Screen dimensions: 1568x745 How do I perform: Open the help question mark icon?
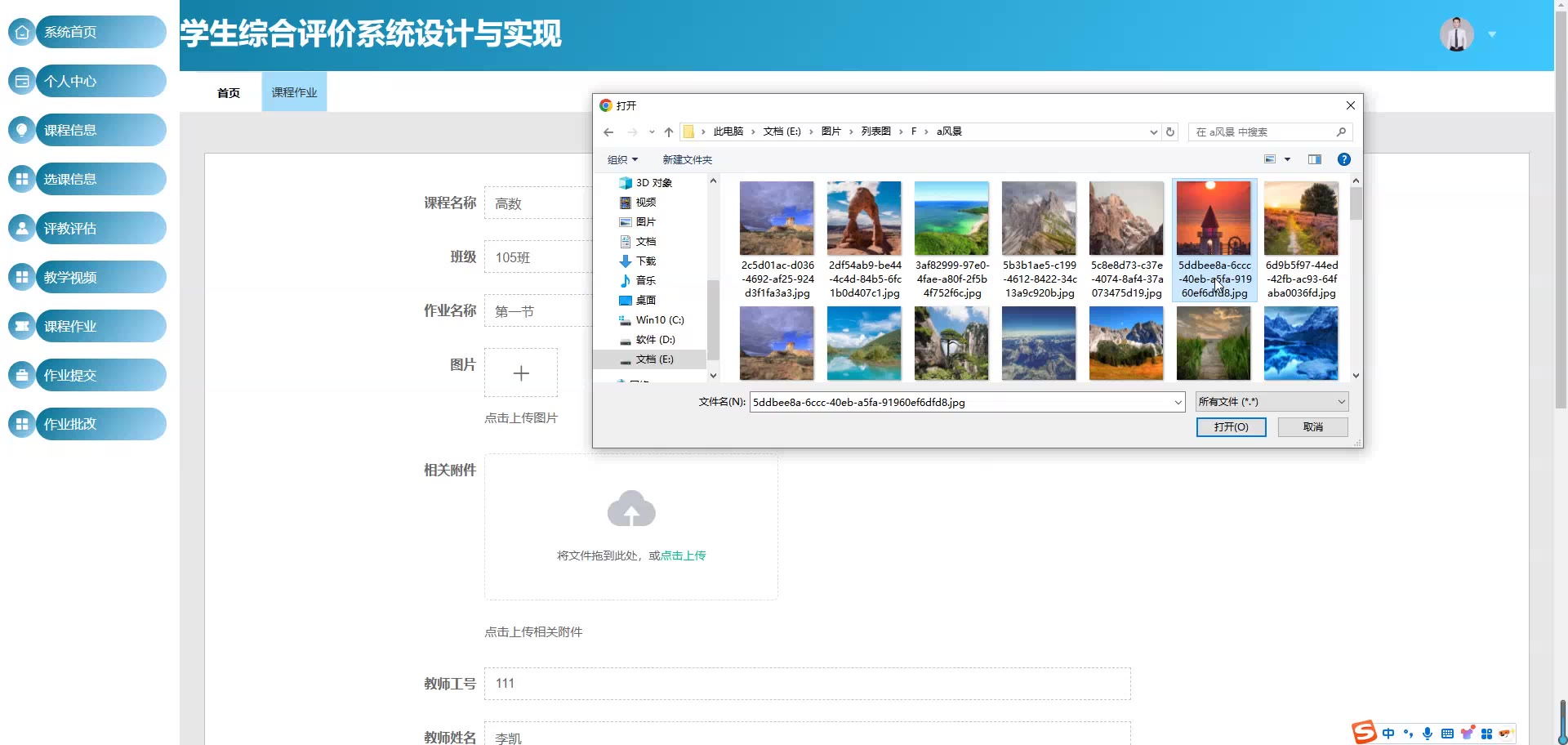(1343, 160)
